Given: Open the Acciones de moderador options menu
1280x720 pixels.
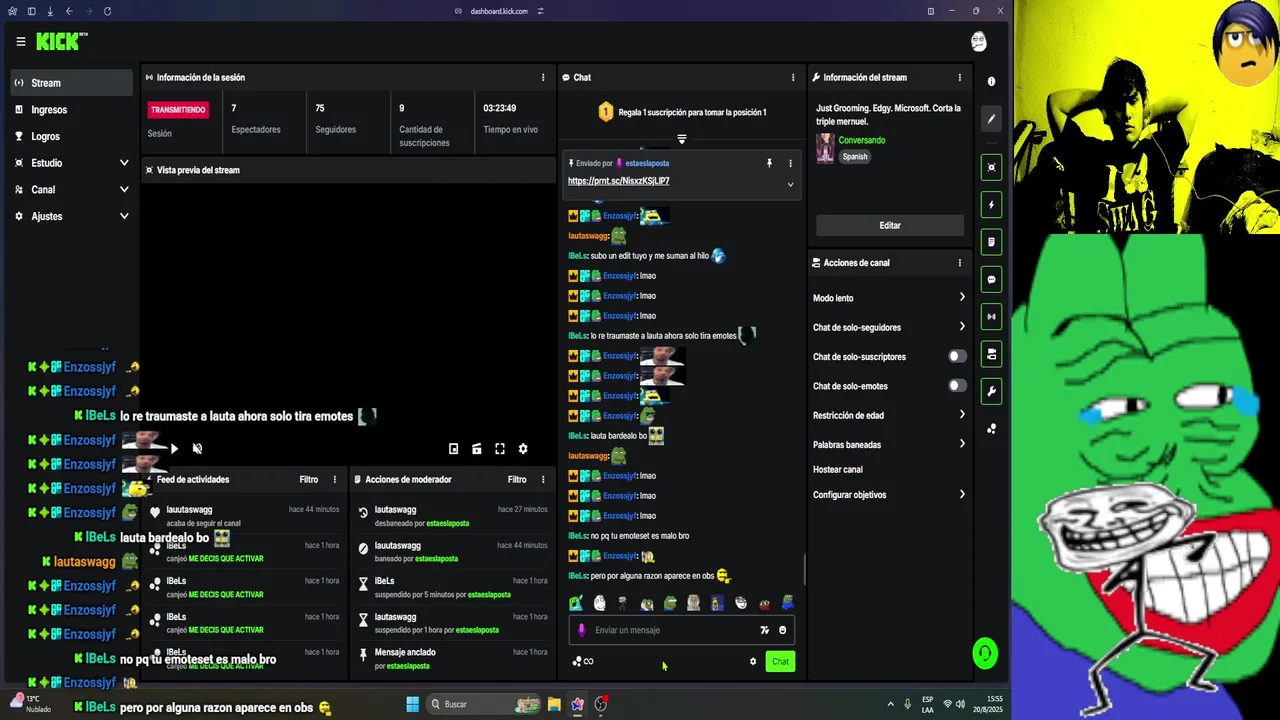Looking at the screenshot, I should (x=543, y=479).
